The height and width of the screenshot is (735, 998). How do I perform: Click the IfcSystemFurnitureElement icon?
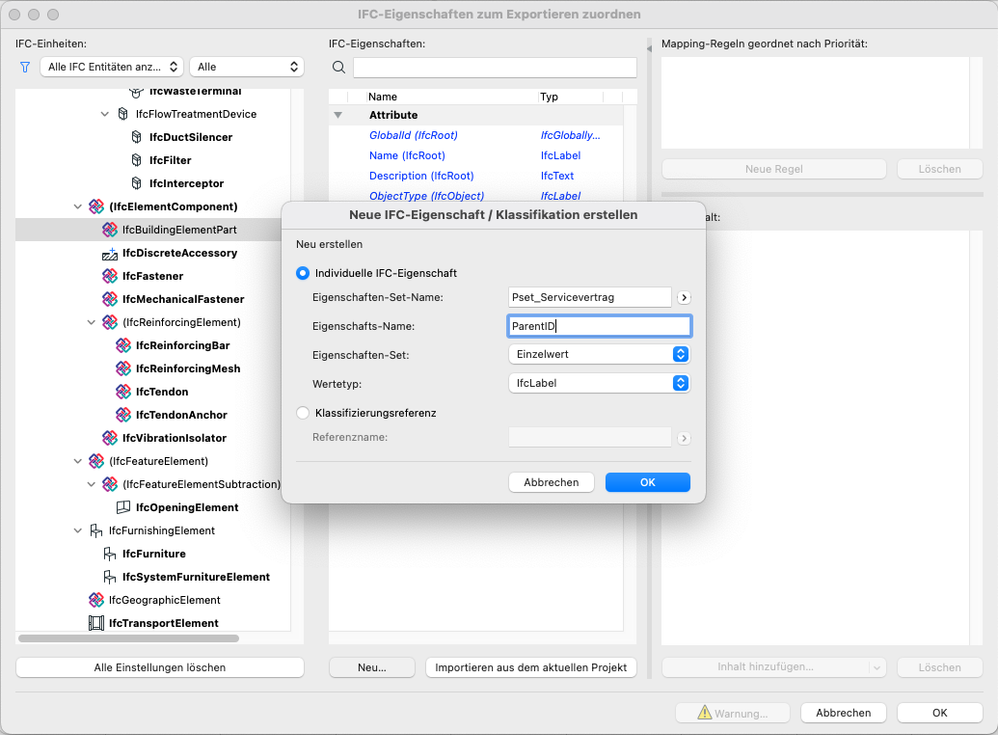pos(109,577)
